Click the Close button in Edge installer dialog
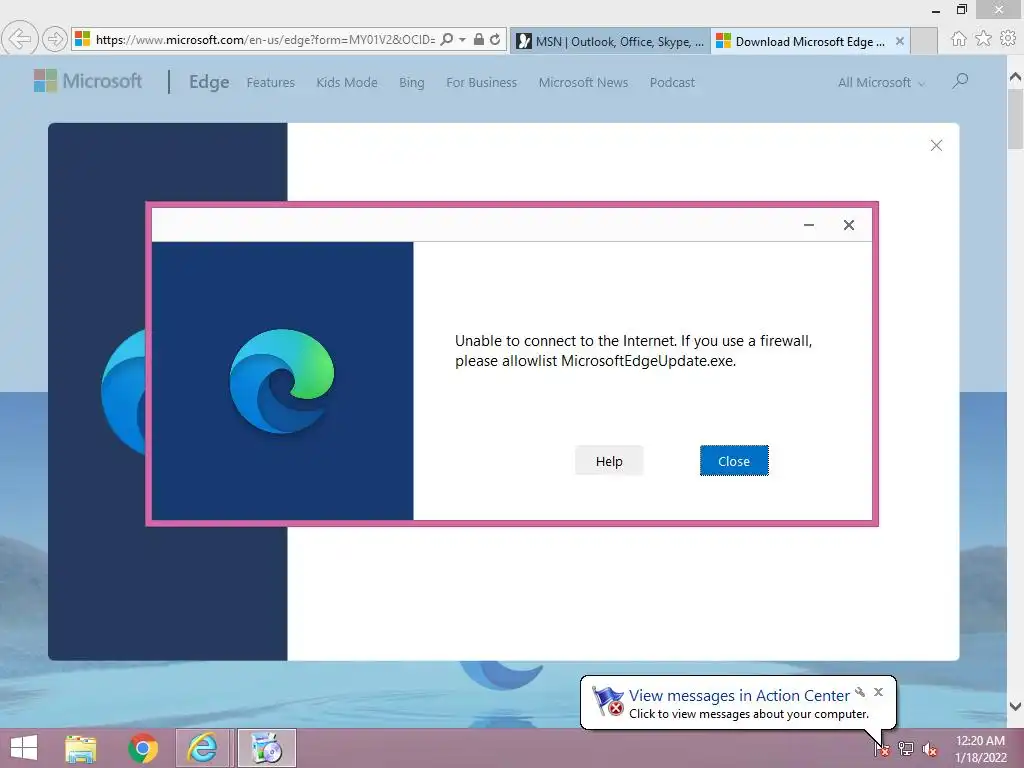The height and width of the screenshot is (768, 1024). 734,461
